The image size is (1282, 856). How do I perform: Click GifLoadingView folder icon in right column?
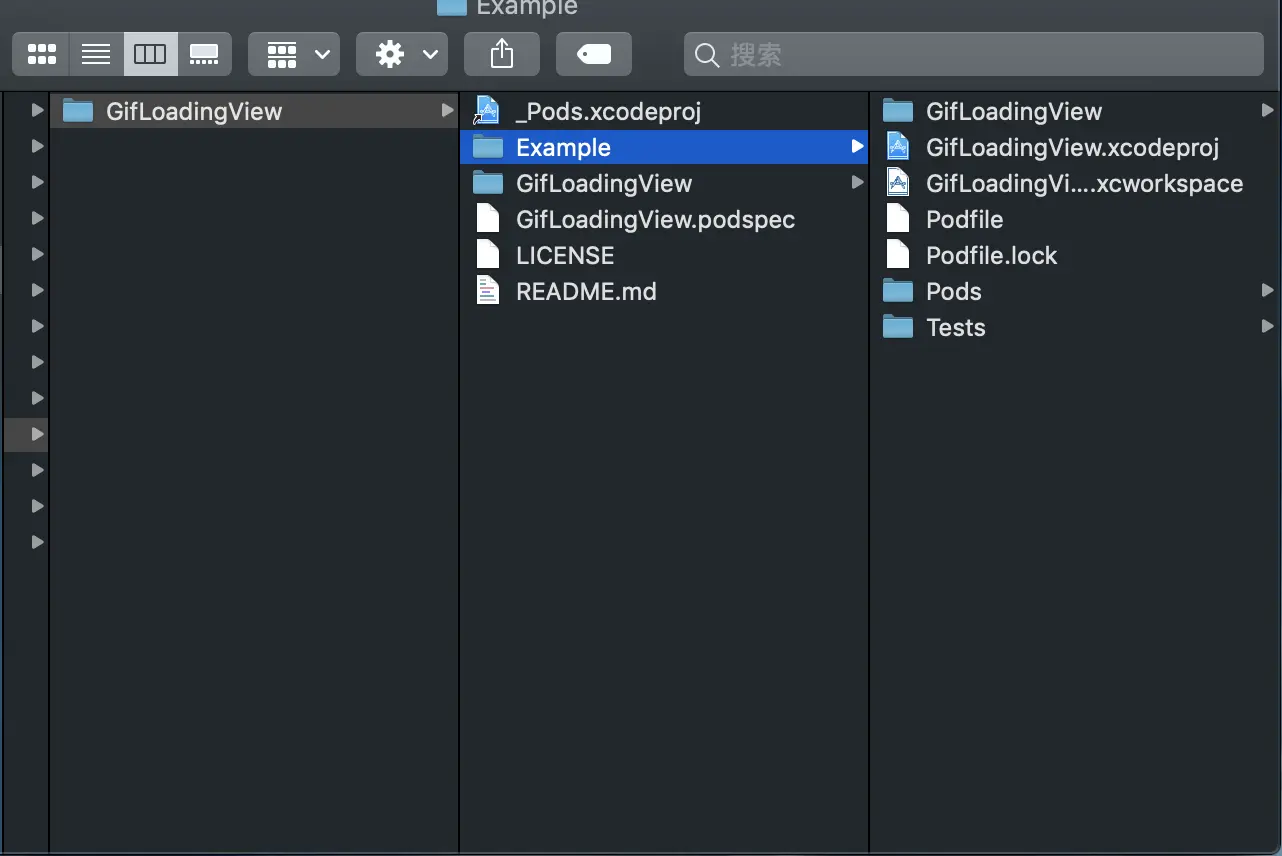point(898,111)
